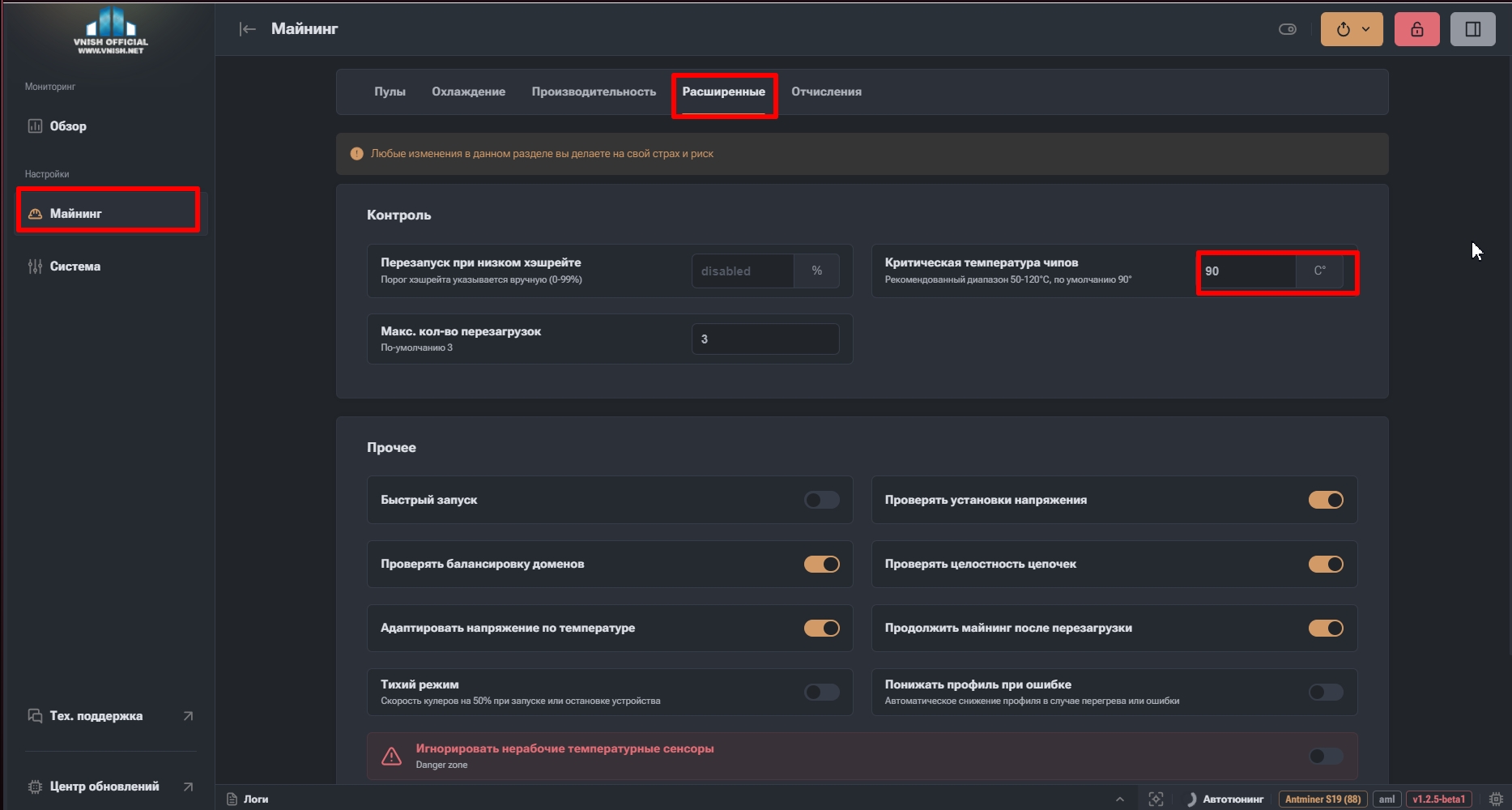Click the Майнинг helmet icon in the sidebar

(35, 214)
